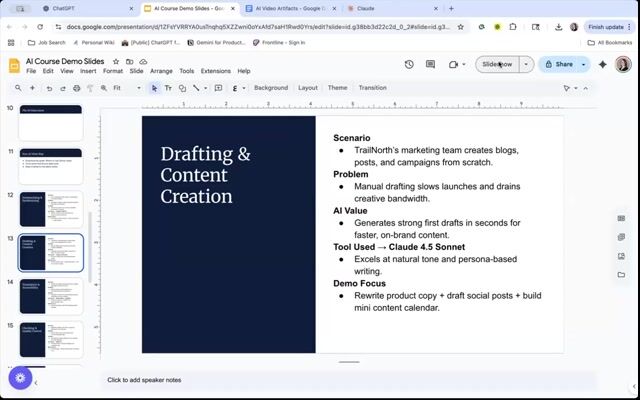Select the Shape tool
640x400 pixels.
coord(182,88)
